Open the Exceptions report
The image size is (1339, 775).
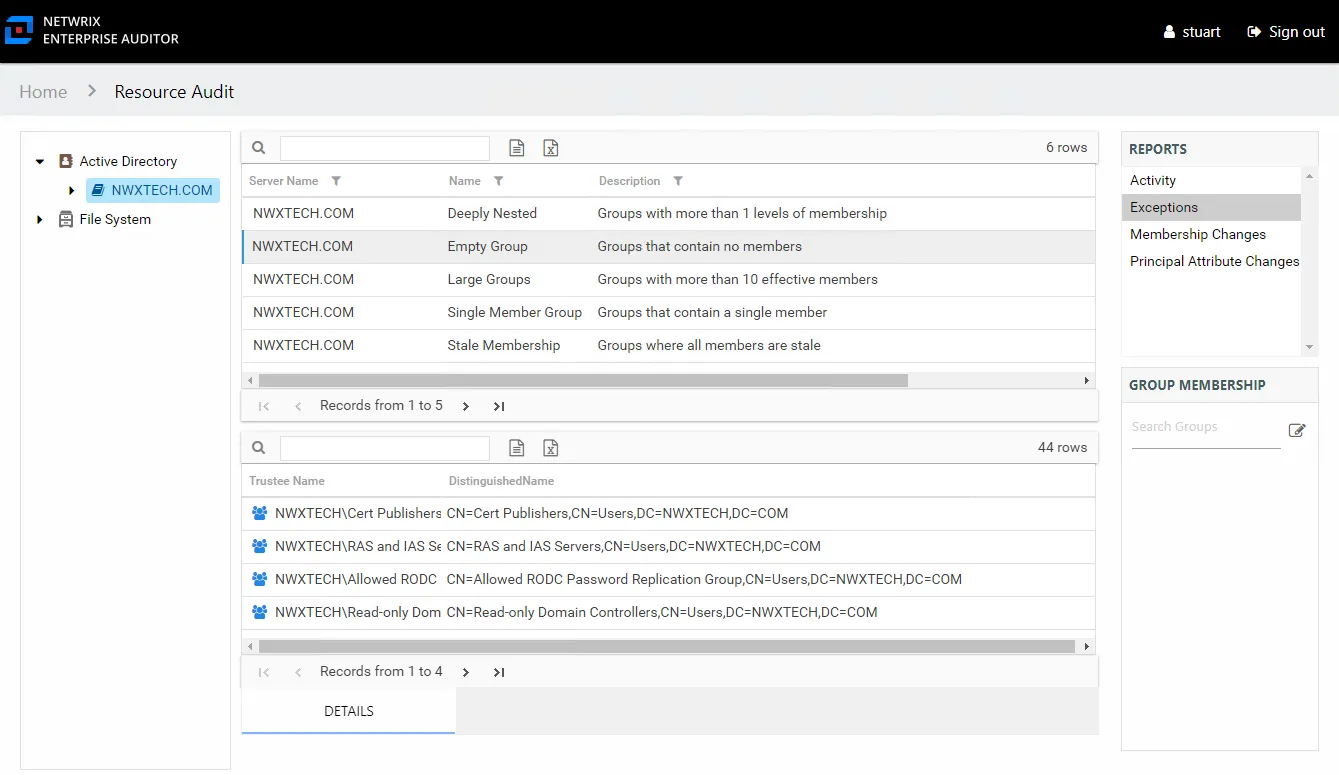[1211, 207]
